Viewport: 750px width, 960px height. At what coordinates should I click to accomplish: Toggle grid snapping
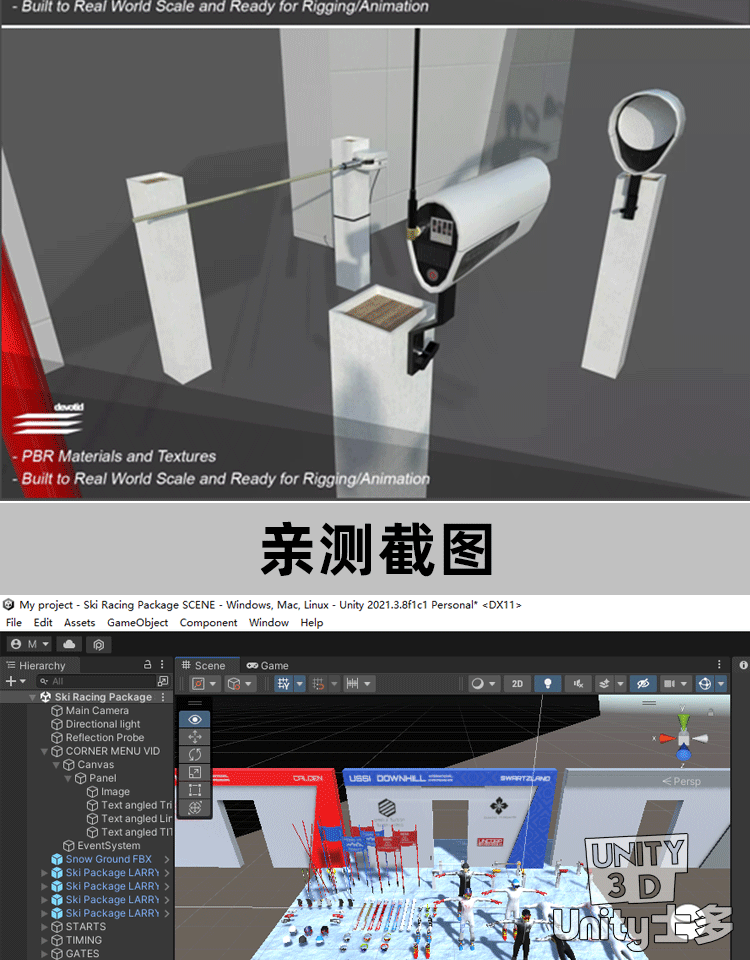[318, 684]
